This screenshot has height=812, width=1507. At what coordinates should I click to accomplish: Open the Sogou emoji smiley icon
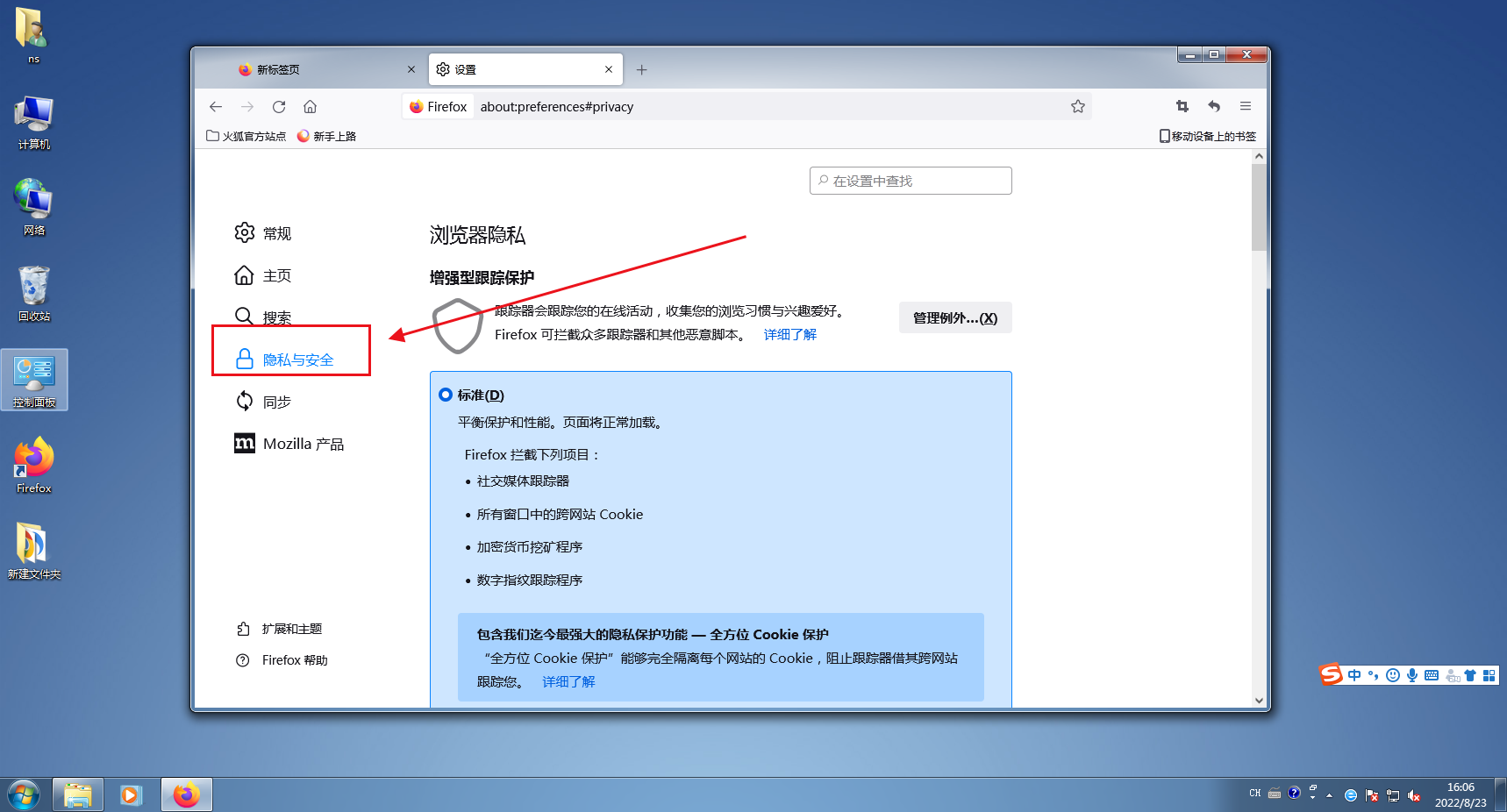coord(1393,675)
